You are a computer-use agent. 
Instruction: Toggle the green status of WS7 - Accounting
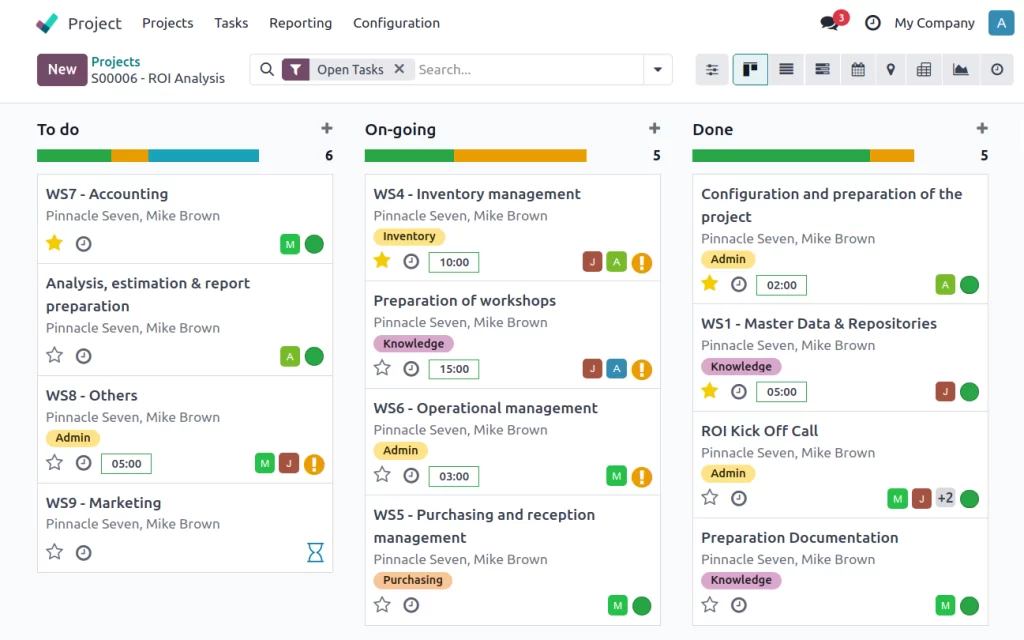click(314, 244)
